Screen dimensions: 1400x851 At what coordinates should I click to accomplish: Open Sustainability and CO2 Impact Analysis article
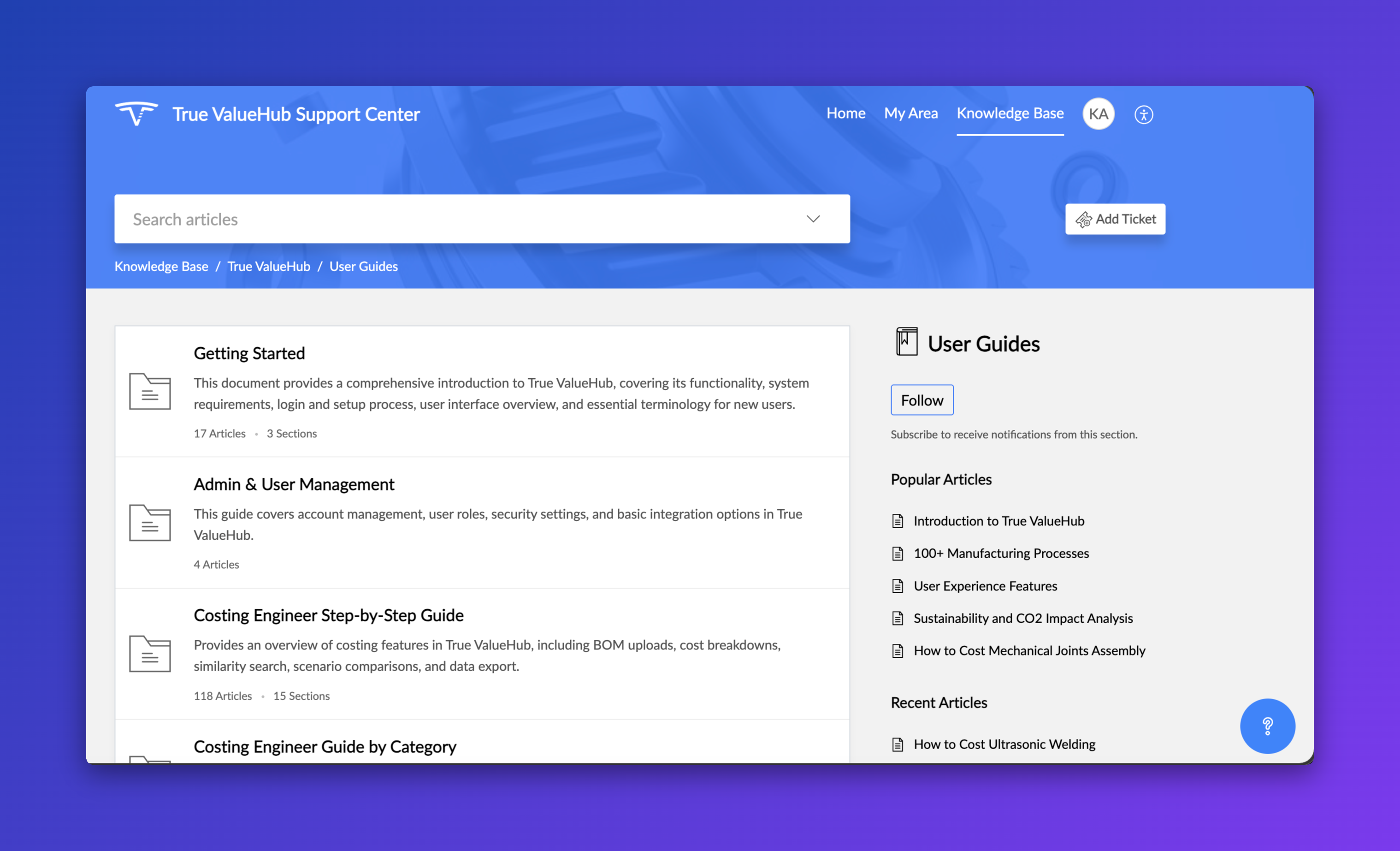click(1023, 618)
